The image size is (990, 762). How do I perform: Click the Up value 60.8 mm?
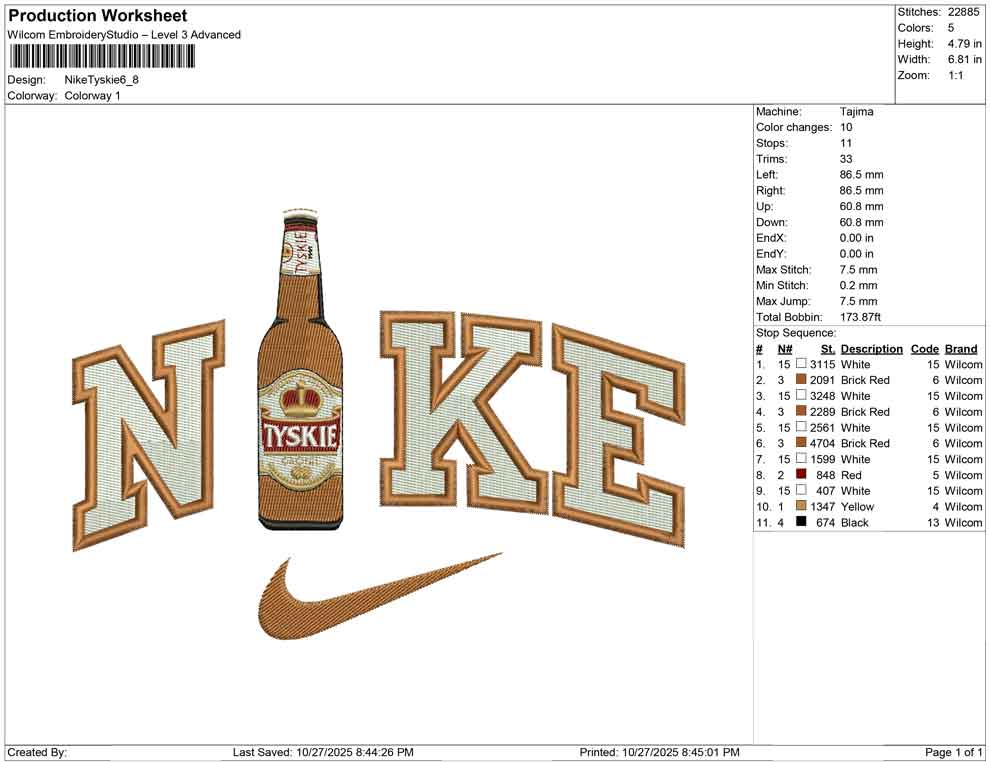(861, 206)
